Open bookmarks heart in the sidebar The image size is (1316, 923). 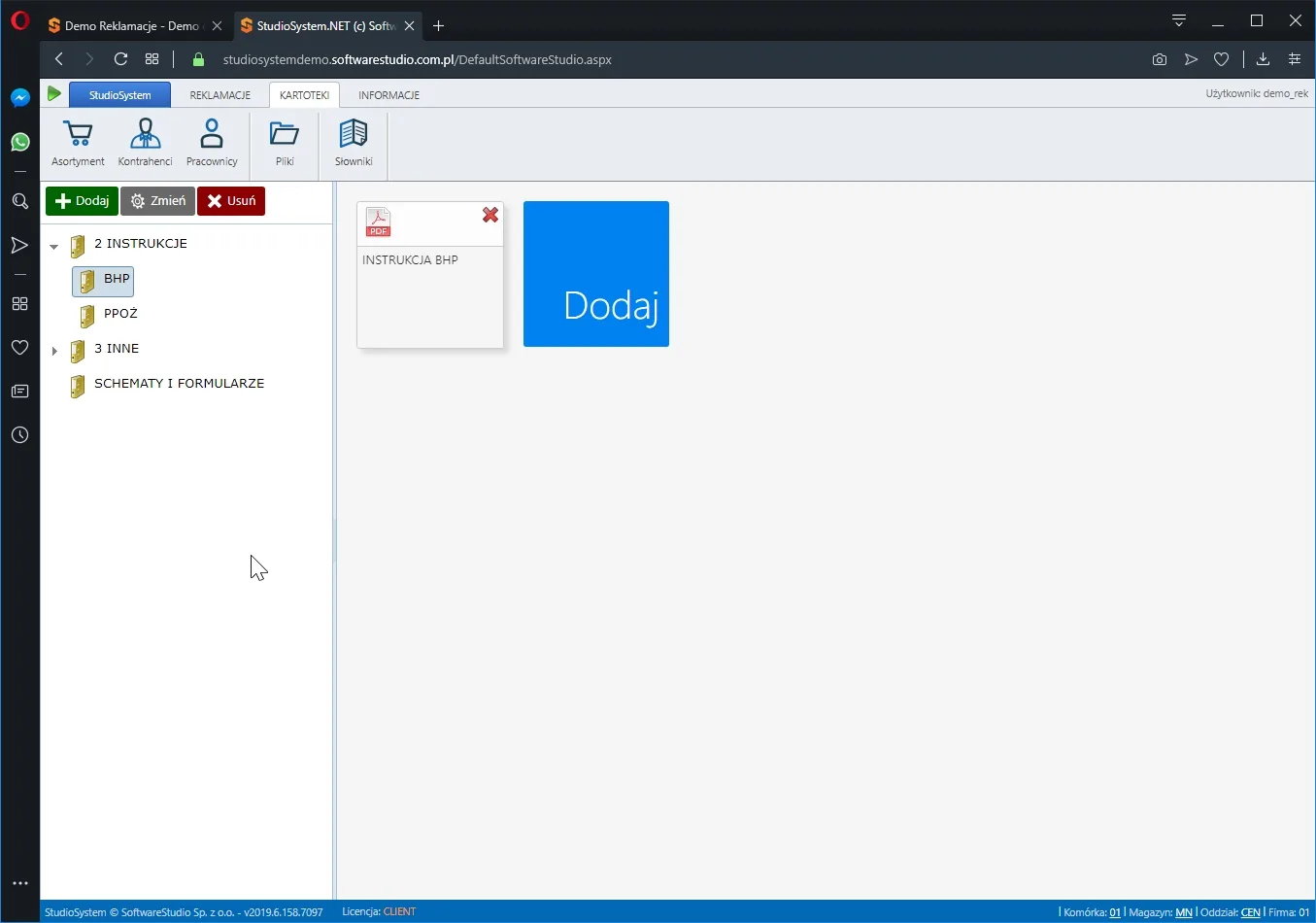(x=19, y=347)
